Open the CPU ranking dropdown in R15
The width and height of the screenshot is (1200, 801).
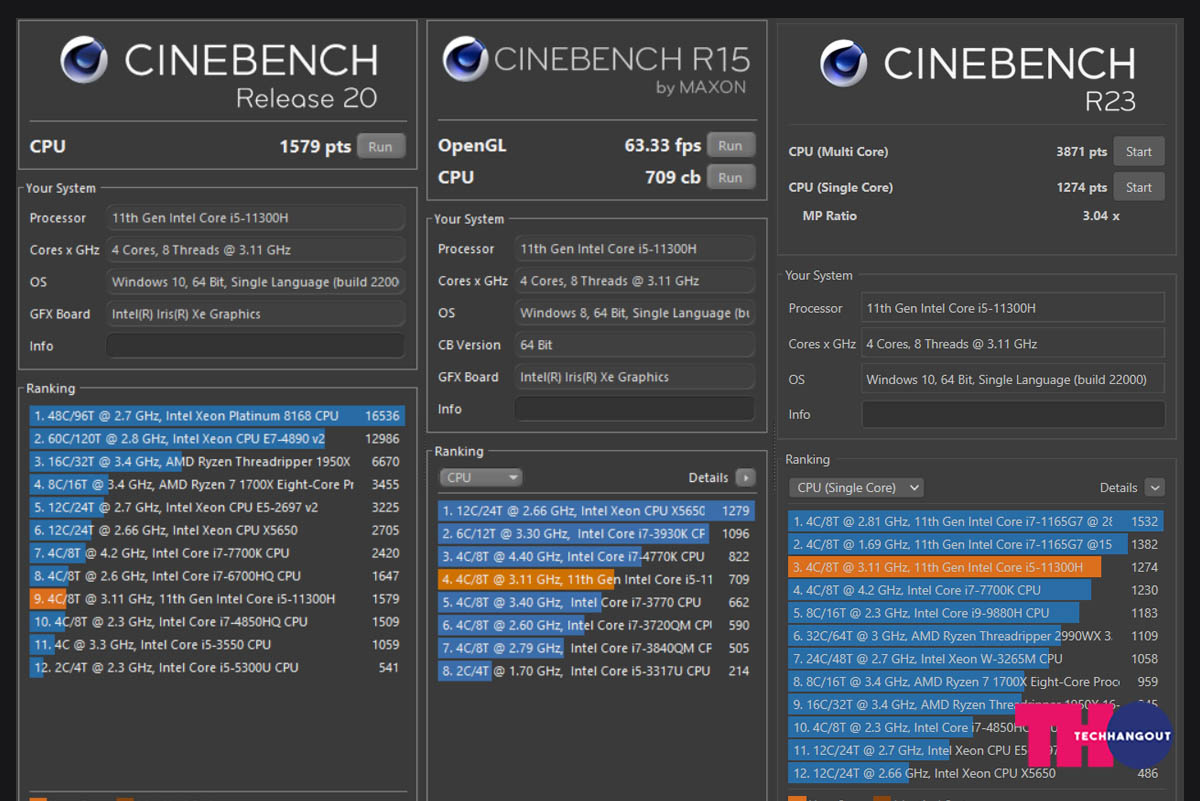pyautogui.click(x=481, y=478)
